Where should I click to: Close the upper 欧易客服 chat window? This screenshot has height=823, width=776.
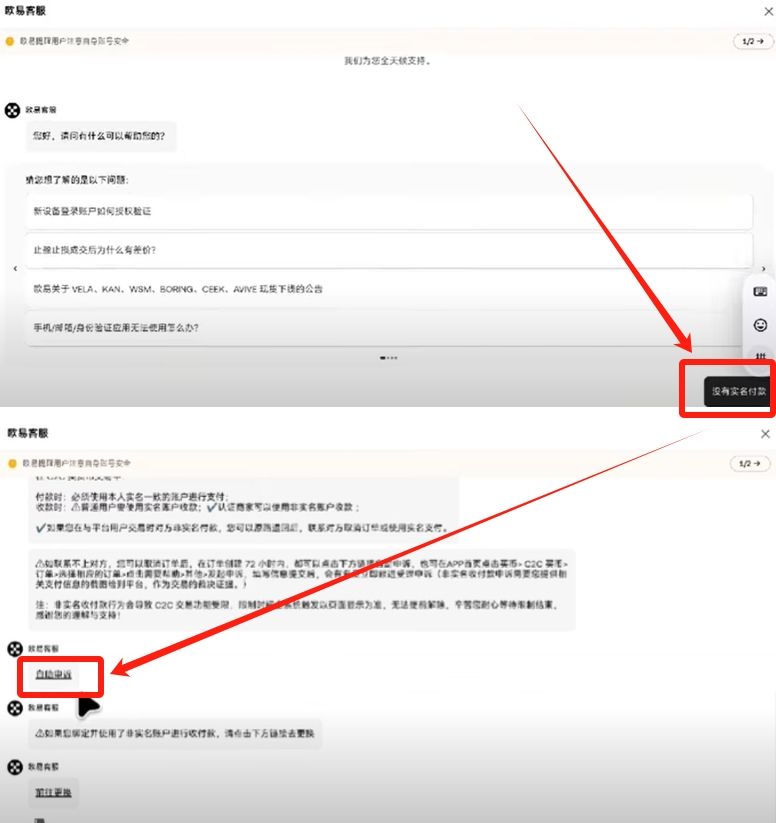(x=766, y=12)
